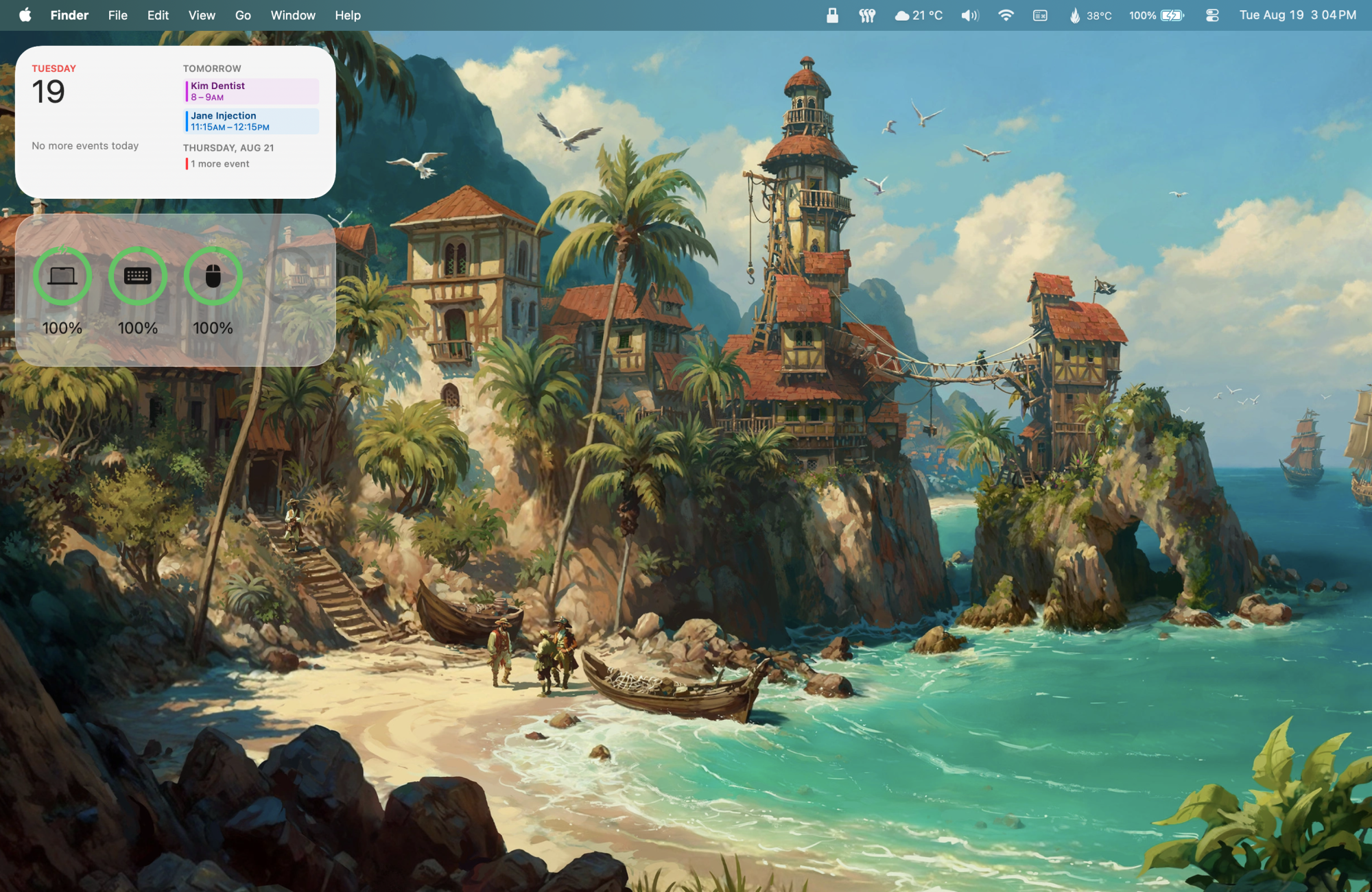This screenshot has width=1372, height=892.
Task: Open the Go menu
Action: [243, 15]
